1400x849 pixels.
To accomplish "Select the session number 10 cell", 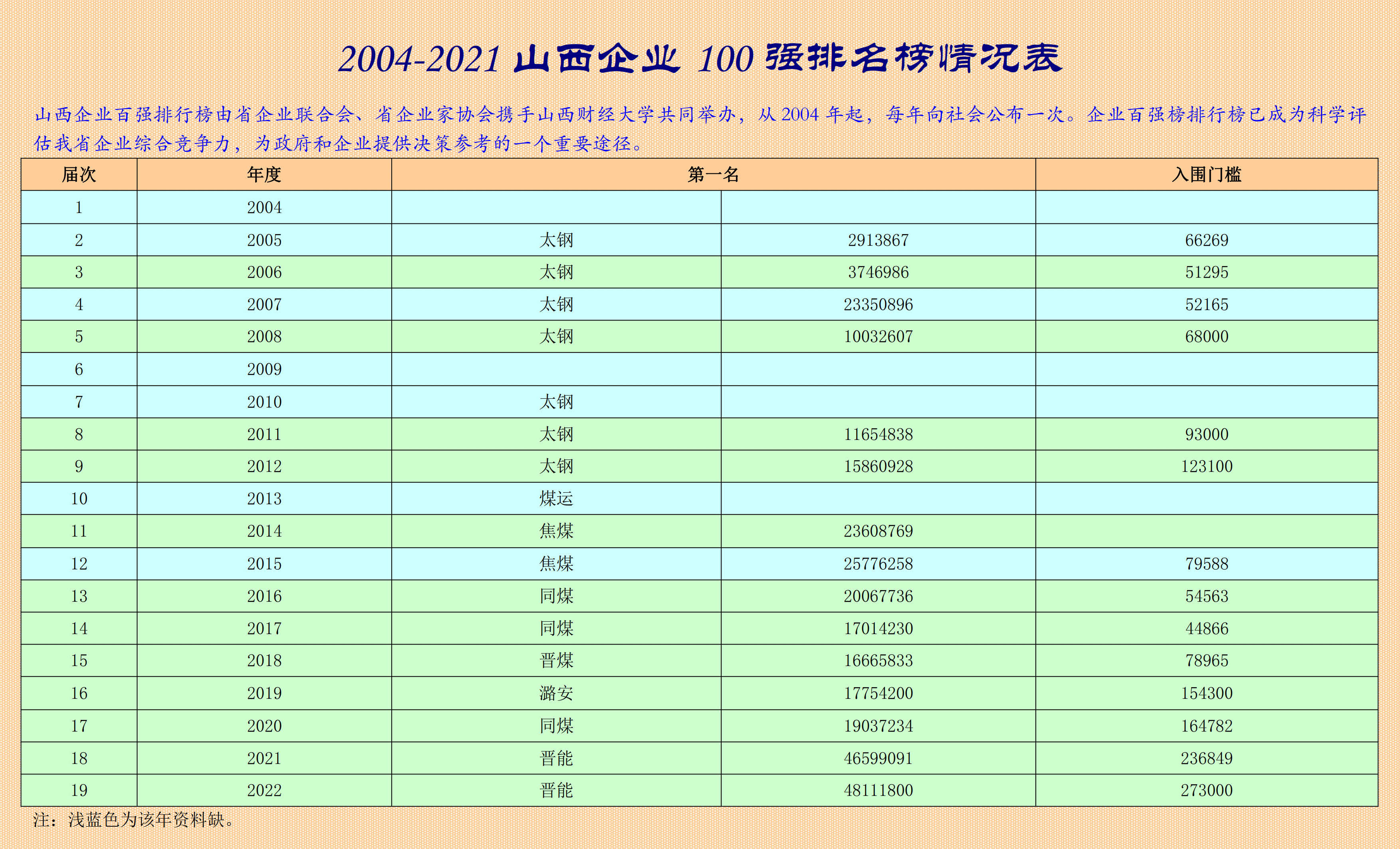I will pyautogui.click(x=78, y=498).
